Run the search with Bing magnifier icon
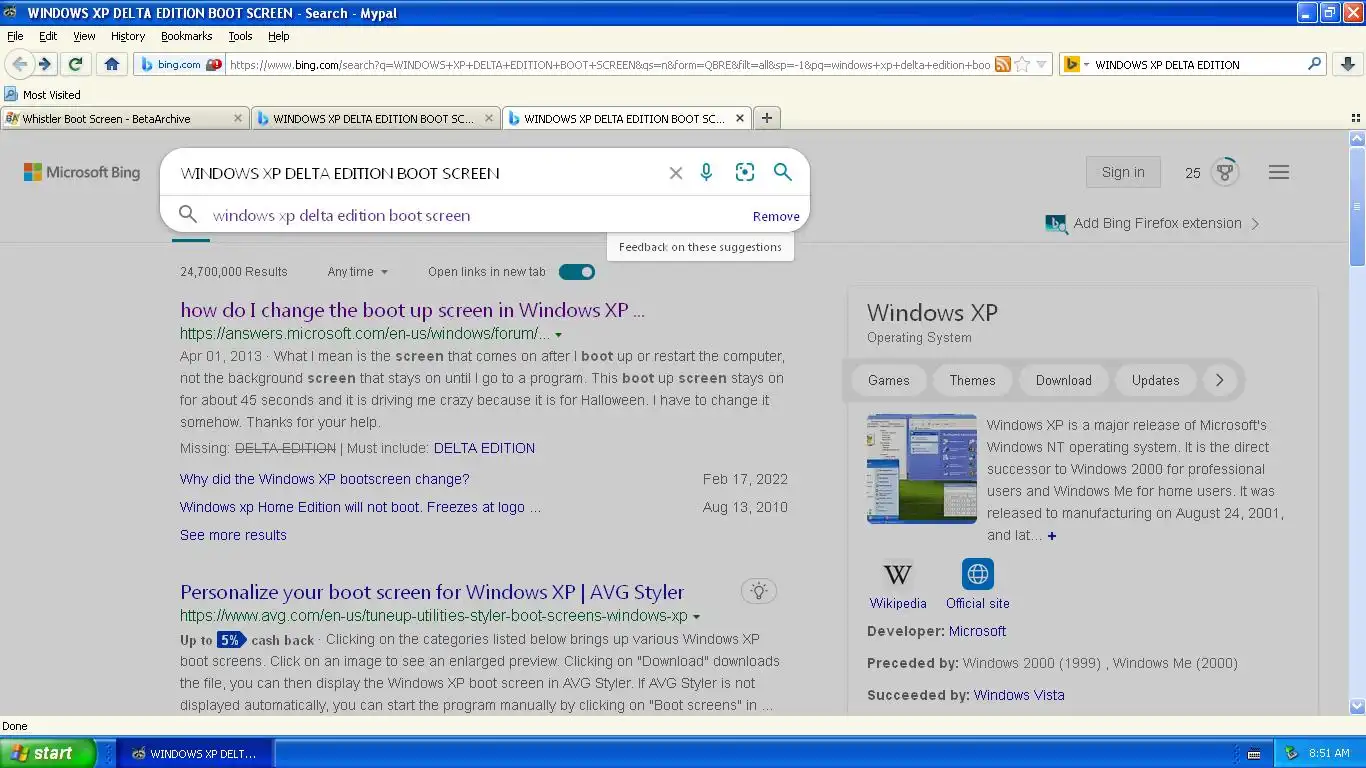1366x768 pixels. [x=783, y=172]
